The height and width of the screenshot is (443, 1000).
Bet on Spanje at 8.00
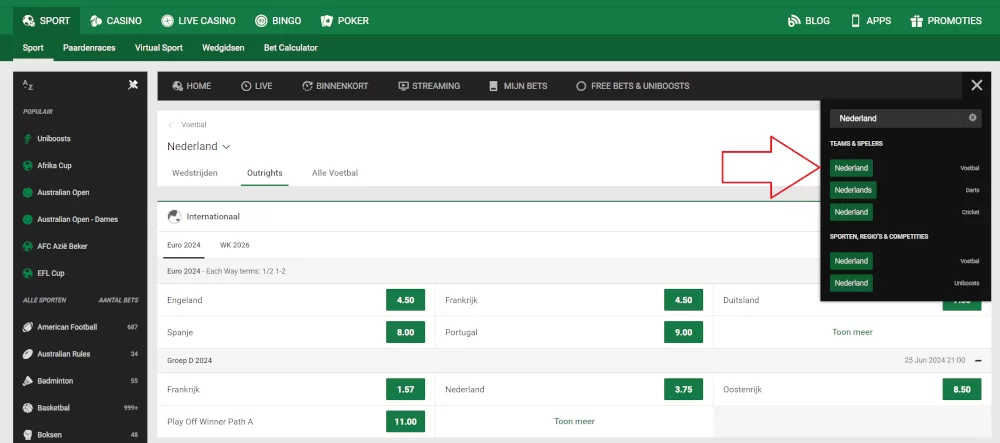click(406, 332)
